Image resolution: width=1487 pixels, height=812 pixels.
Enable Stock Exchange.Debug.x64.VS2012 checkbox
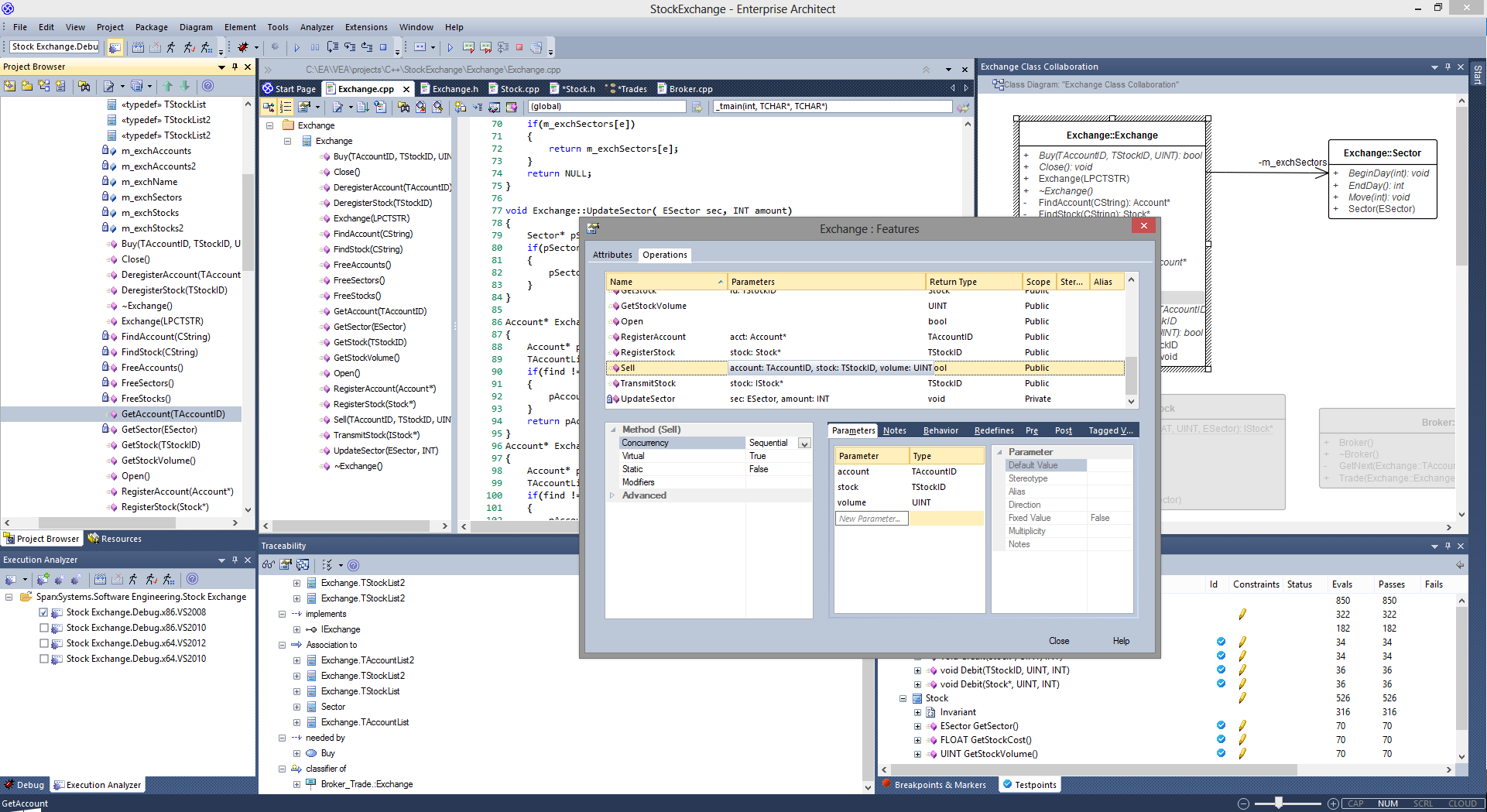44,643
